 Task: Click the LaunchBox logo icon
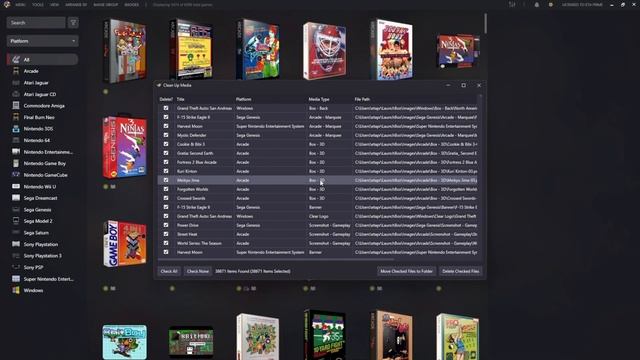coord(7,4)
